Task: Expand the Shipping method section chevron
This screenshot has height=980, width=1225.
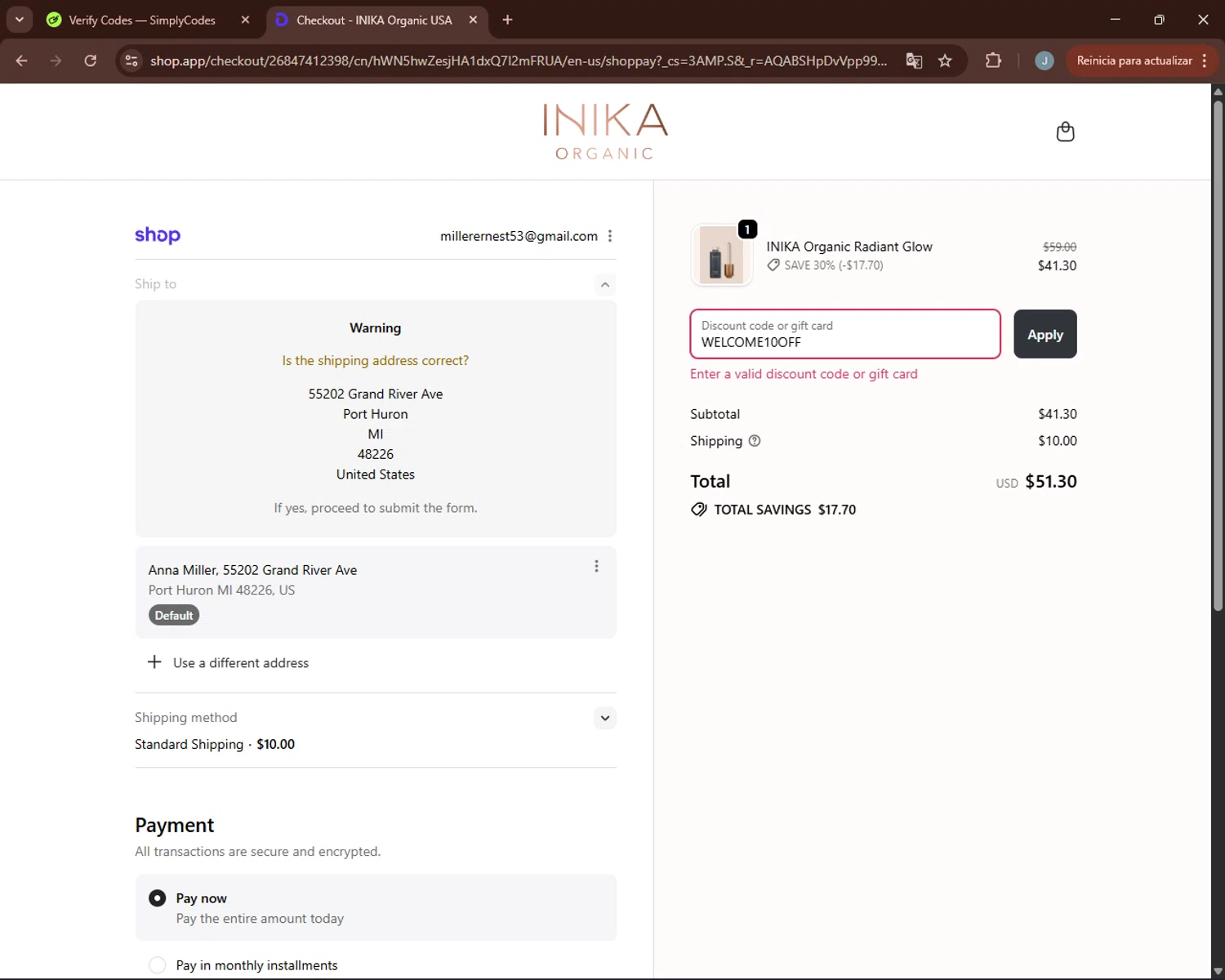Action: 605,718
